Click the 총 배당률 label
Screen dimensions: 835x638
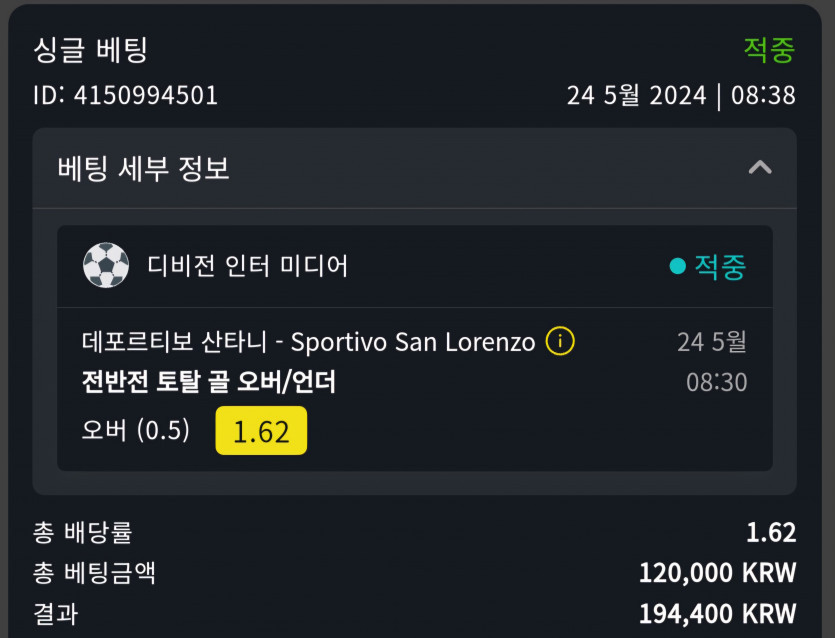(83, 533)
